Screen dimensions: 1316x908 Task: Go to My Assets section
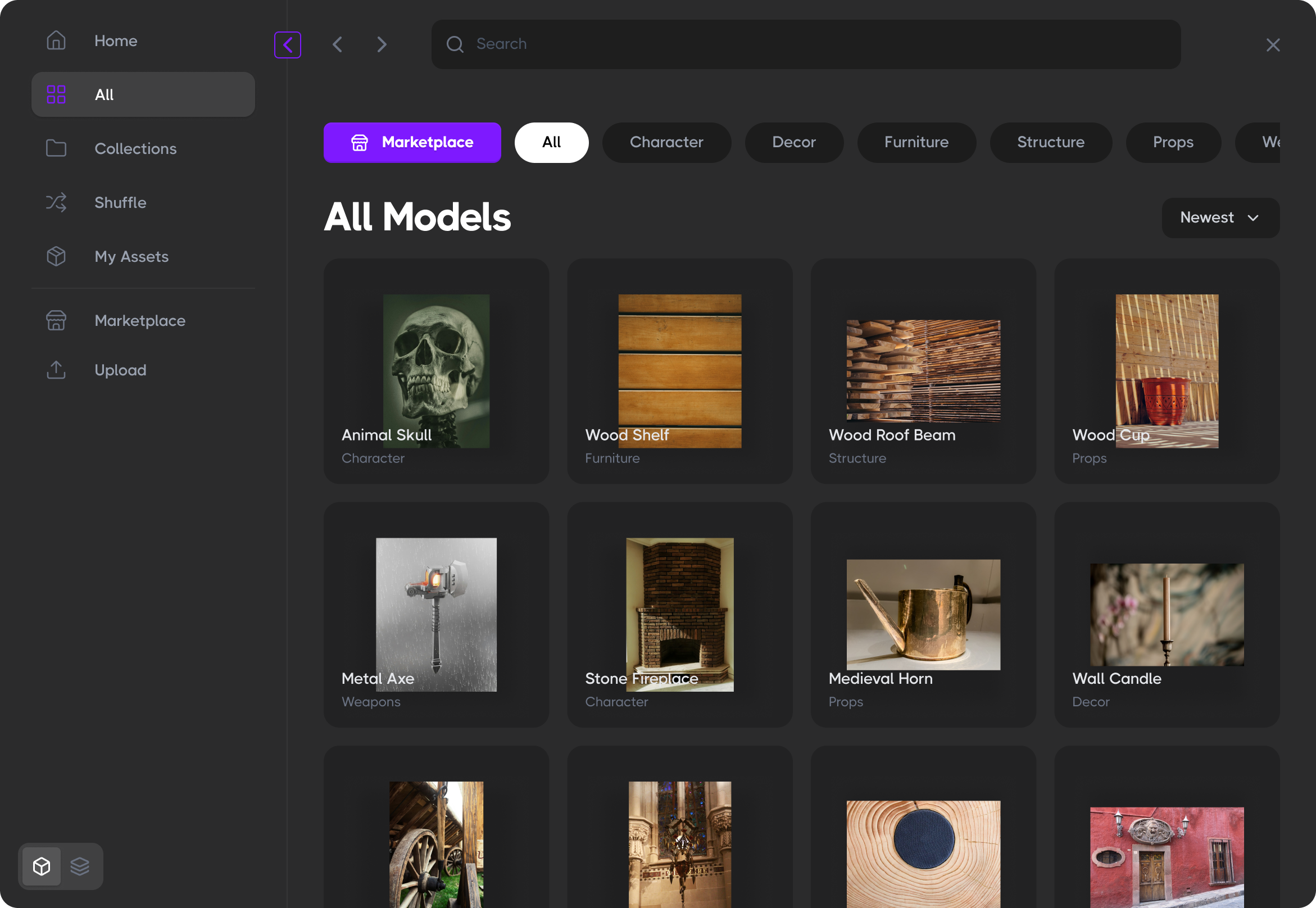click(x=143, y=256)
